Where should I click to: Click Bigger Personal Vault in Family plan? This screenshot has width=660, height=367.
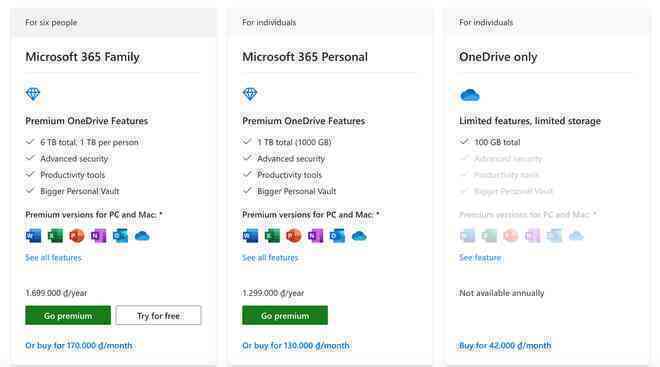80,191
